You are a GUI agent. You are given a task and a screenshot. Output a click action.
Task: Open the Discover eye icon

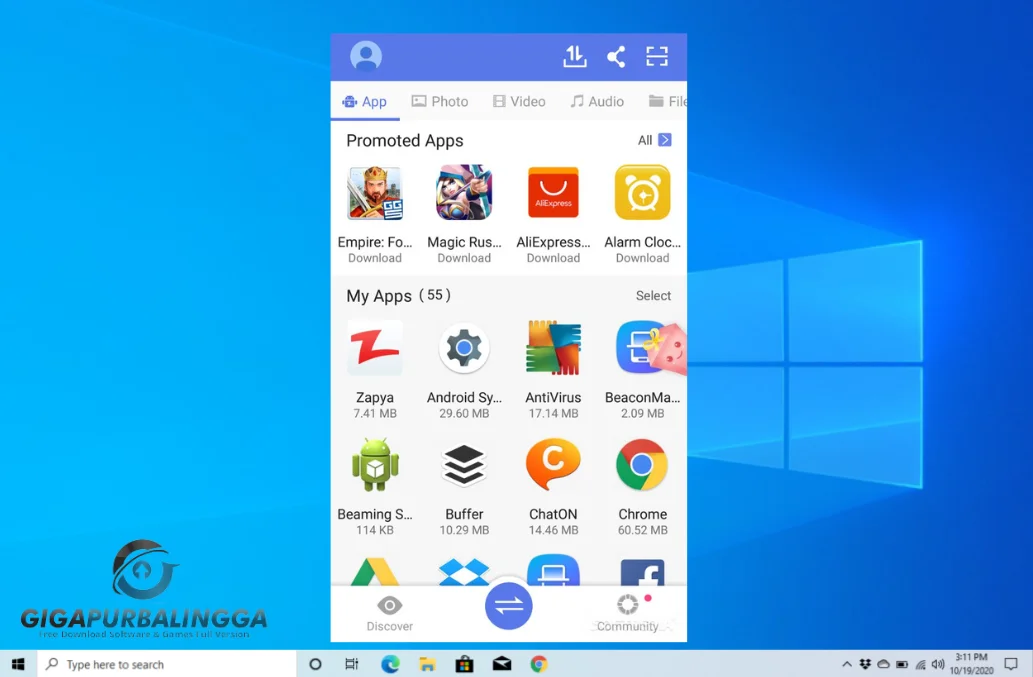[x=389, y=607]
